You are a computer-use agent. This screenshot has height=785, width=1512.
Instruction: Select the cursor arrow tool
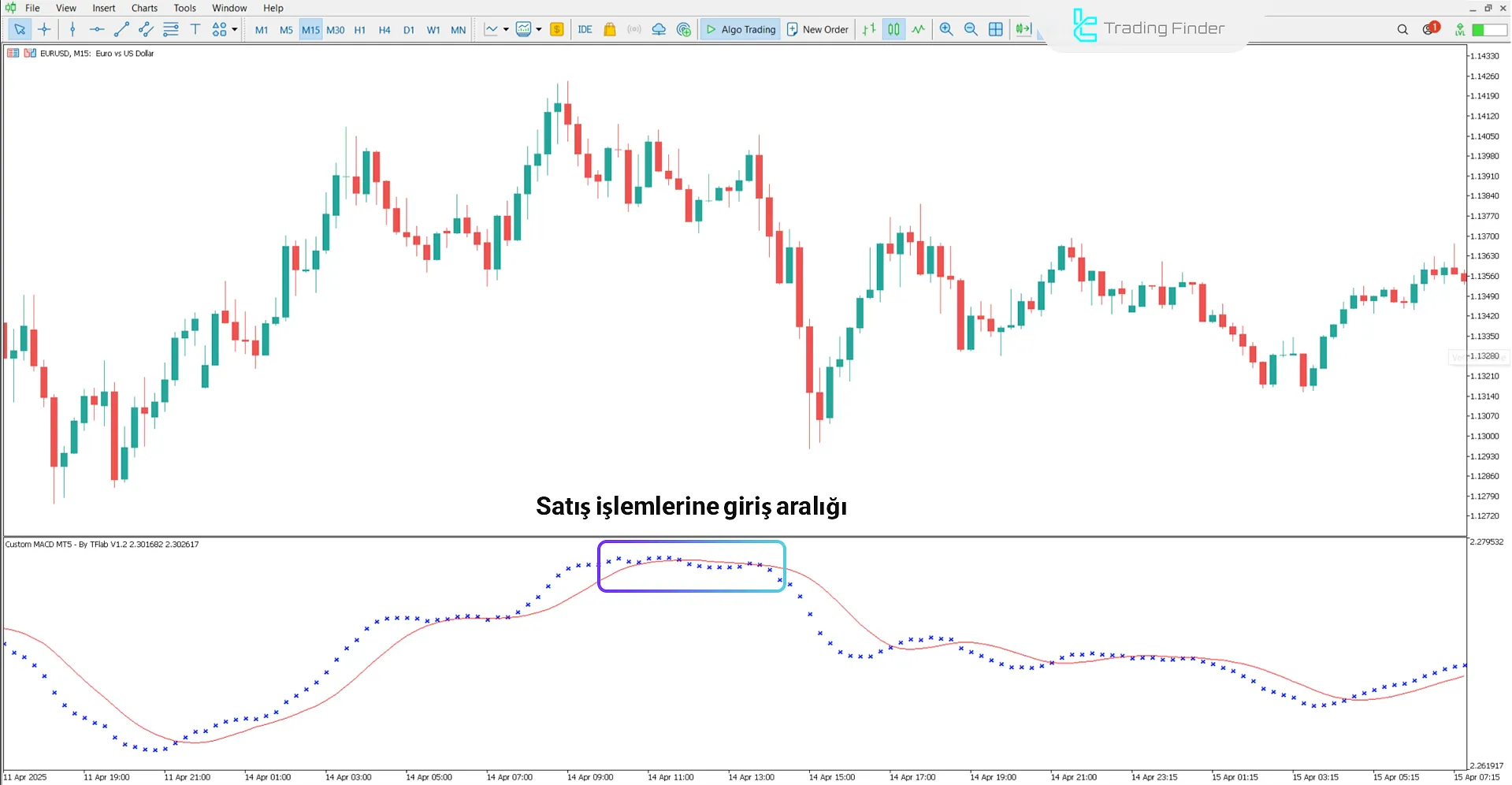click(20, 29)
